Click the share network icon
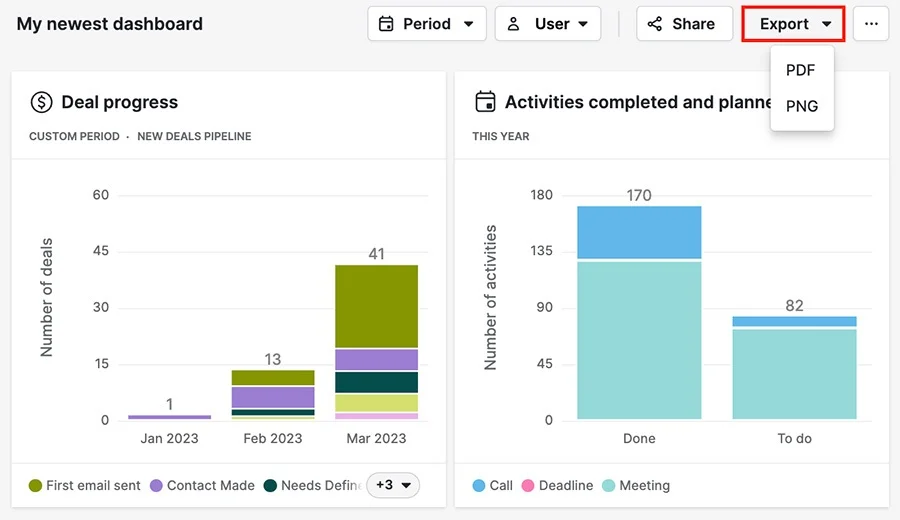900x520 pixels. [655, 24]
